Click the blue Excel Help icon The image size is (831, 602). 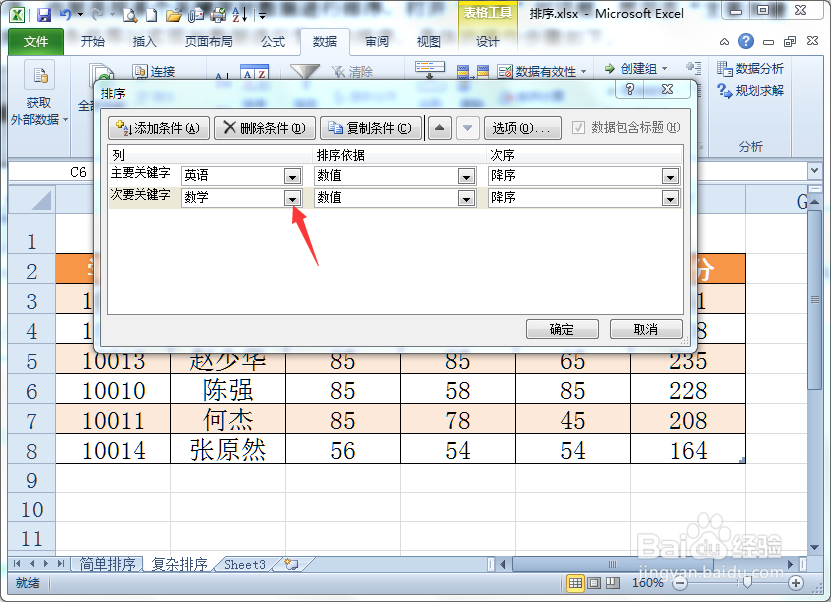746,41
